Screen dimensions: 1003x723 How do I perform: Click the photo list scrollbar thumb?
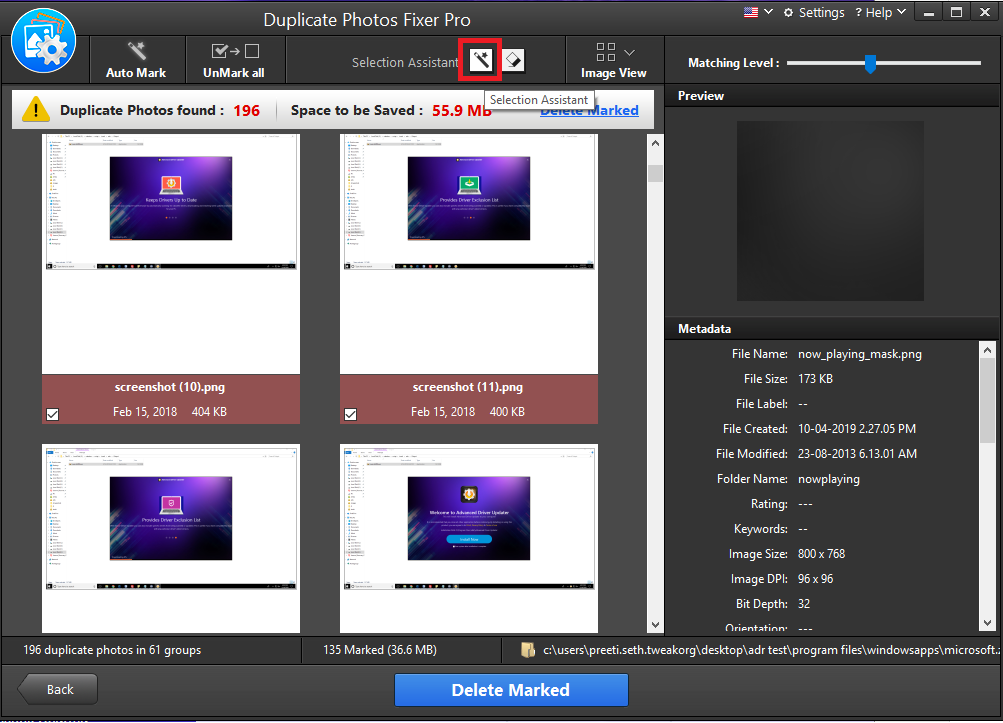(655, 173)
